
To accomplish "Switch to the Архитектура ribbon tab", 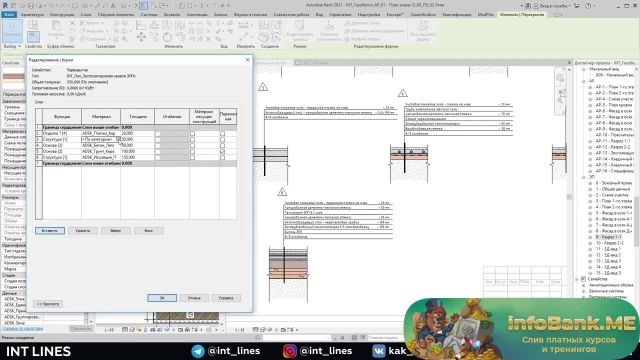I will point(32,15).
